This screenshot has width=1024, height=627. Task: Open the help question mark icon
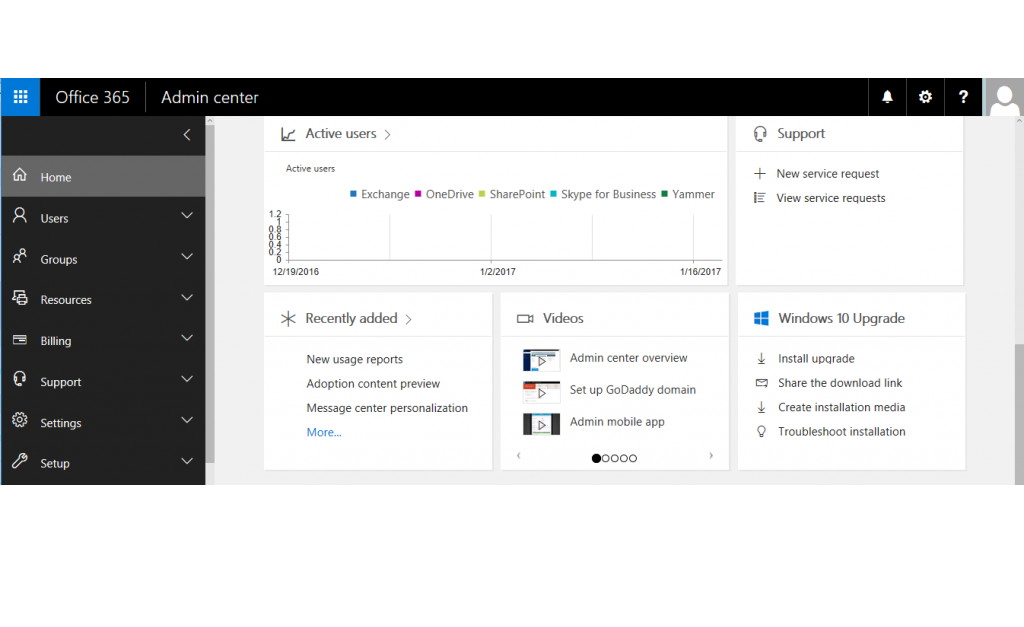tap(963, 97)
